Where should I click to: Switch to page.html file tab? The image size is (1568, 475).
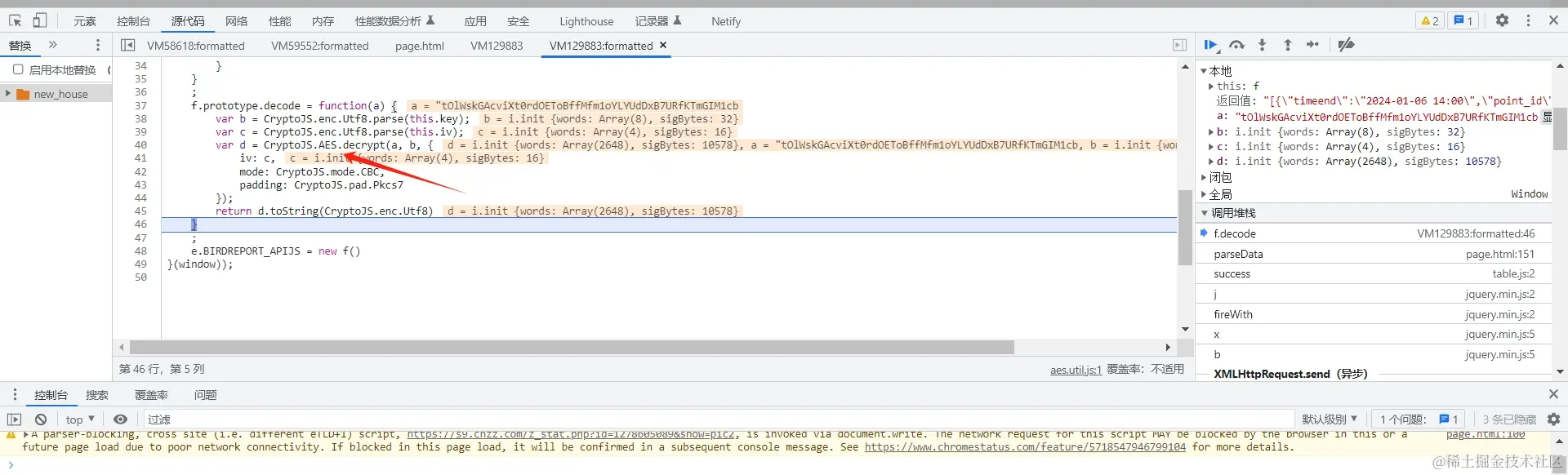(x=420, y=46)
